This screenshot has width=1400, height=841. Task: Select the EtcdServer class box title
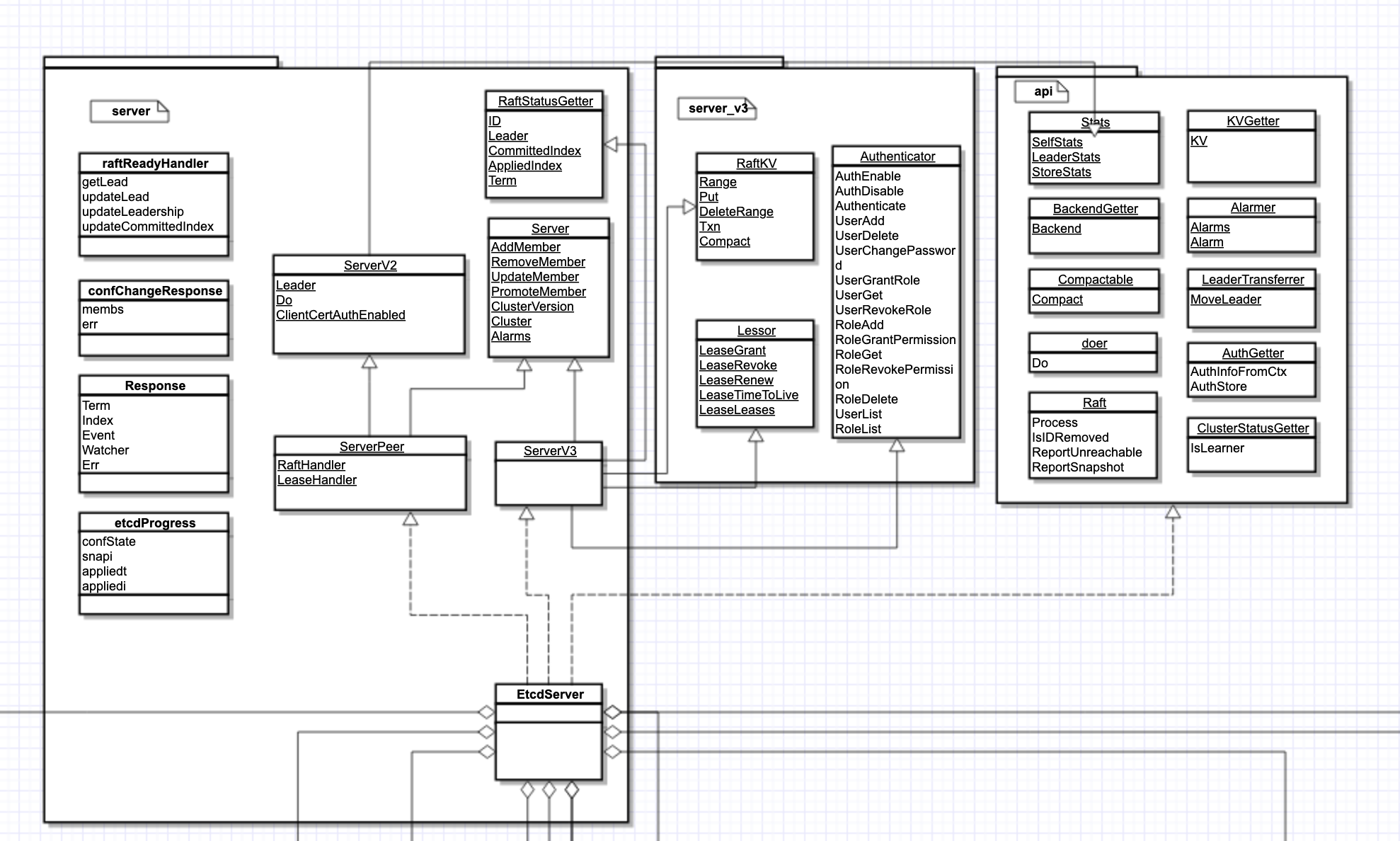pos(549,694)
